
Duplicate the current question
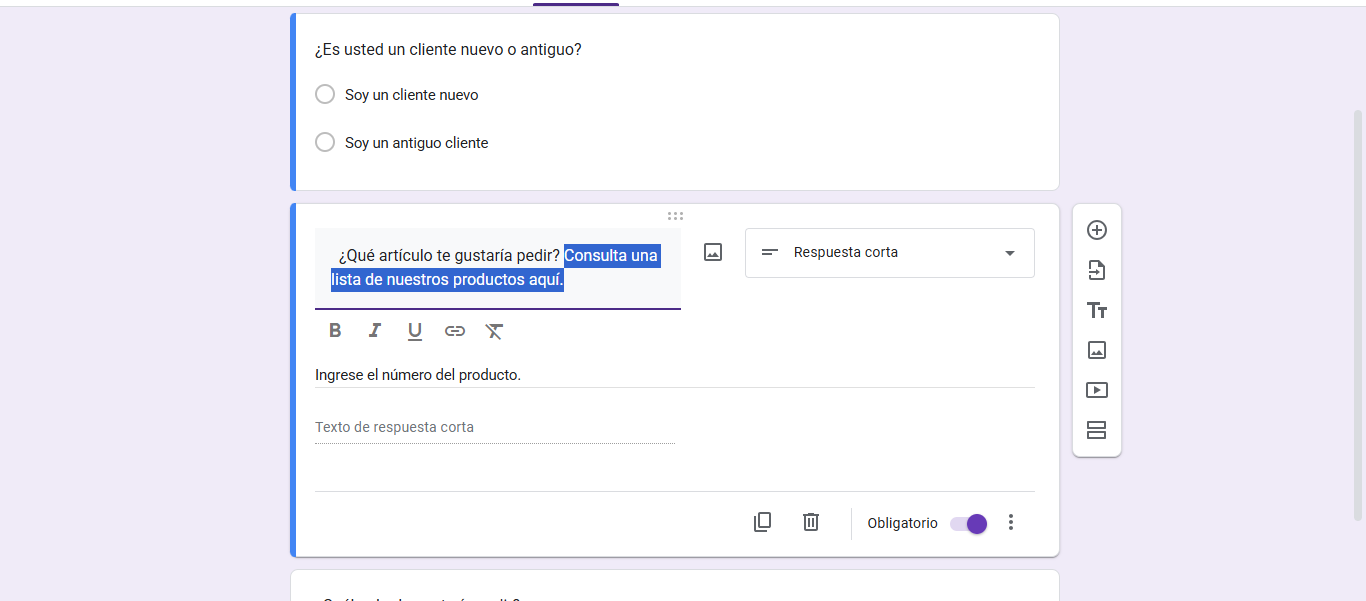pos(762,522)
